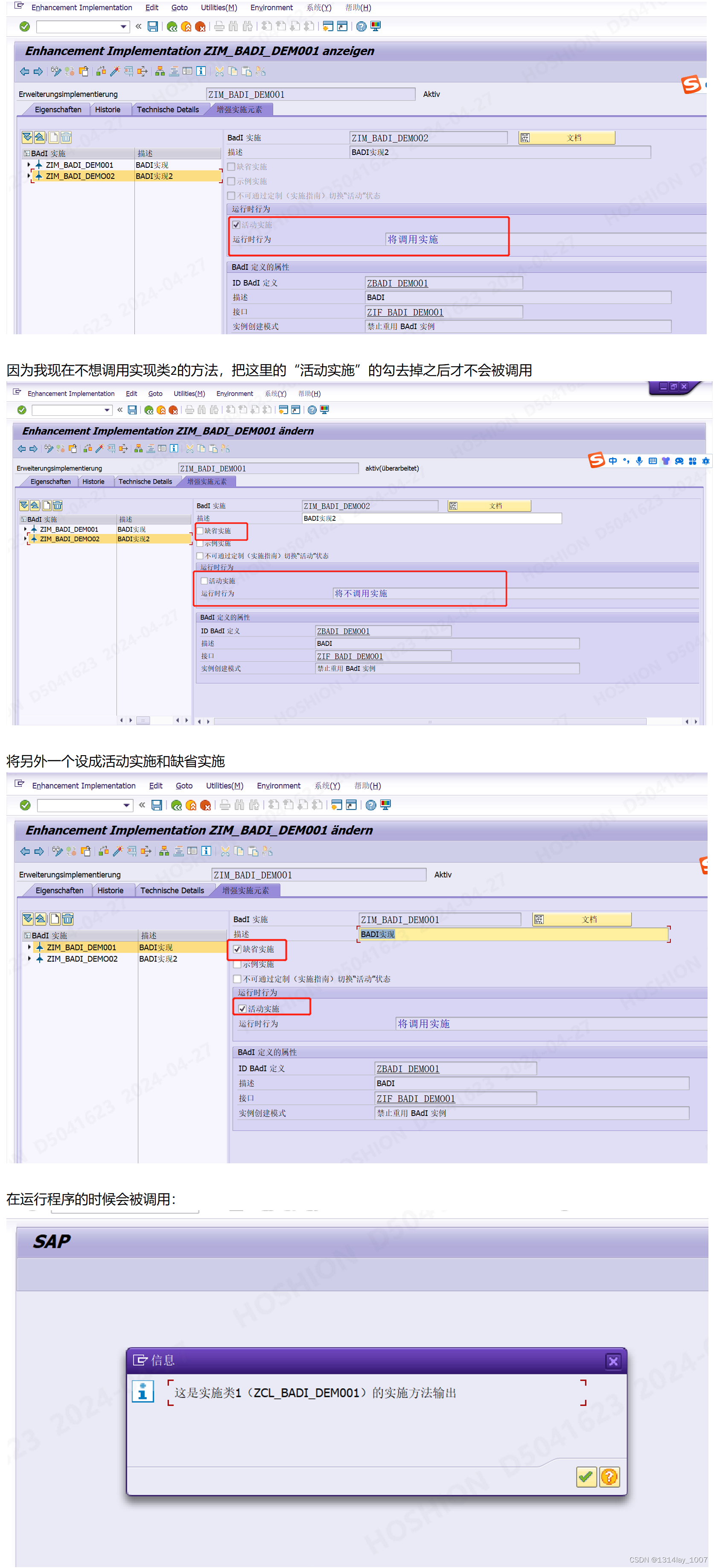This screenshot has height=1568, width=714.
Task: Open ZIF_BADI_DEM001 link in last ändern window
Action: [416, 1099]
